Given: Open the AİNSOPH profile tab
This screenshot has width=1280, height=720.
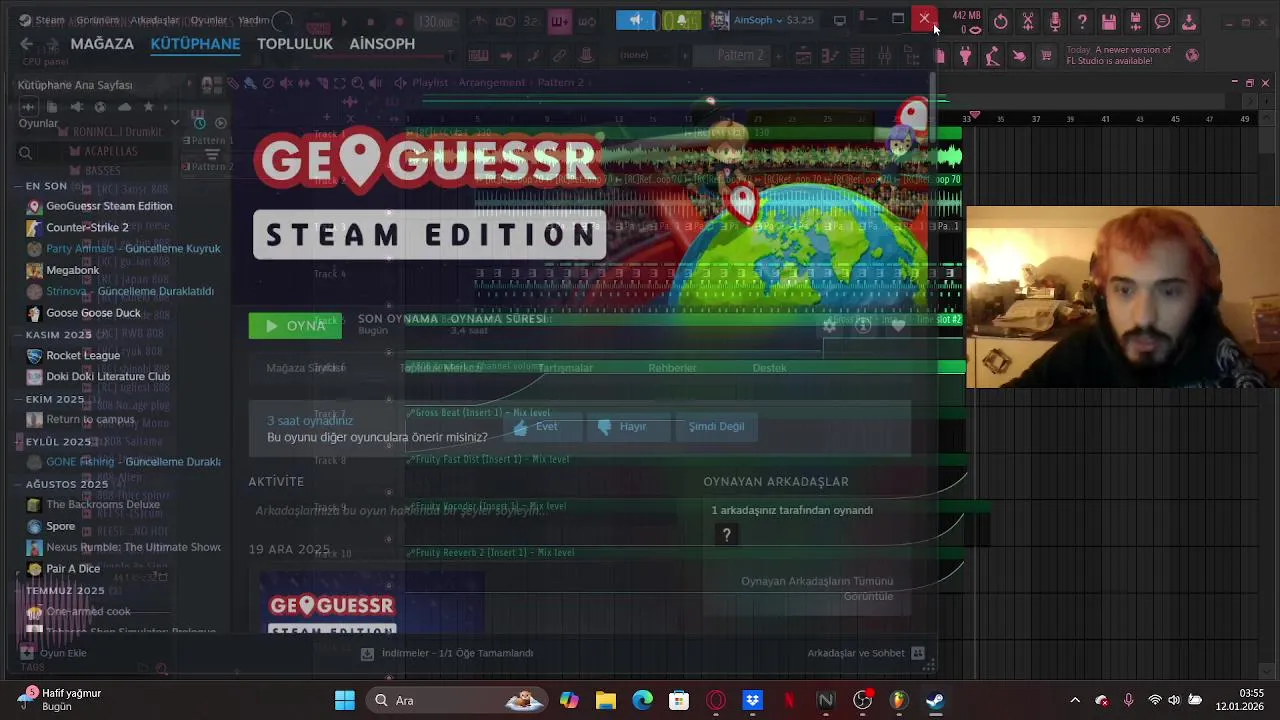Looking at the screenshot, I should [382, 44].
